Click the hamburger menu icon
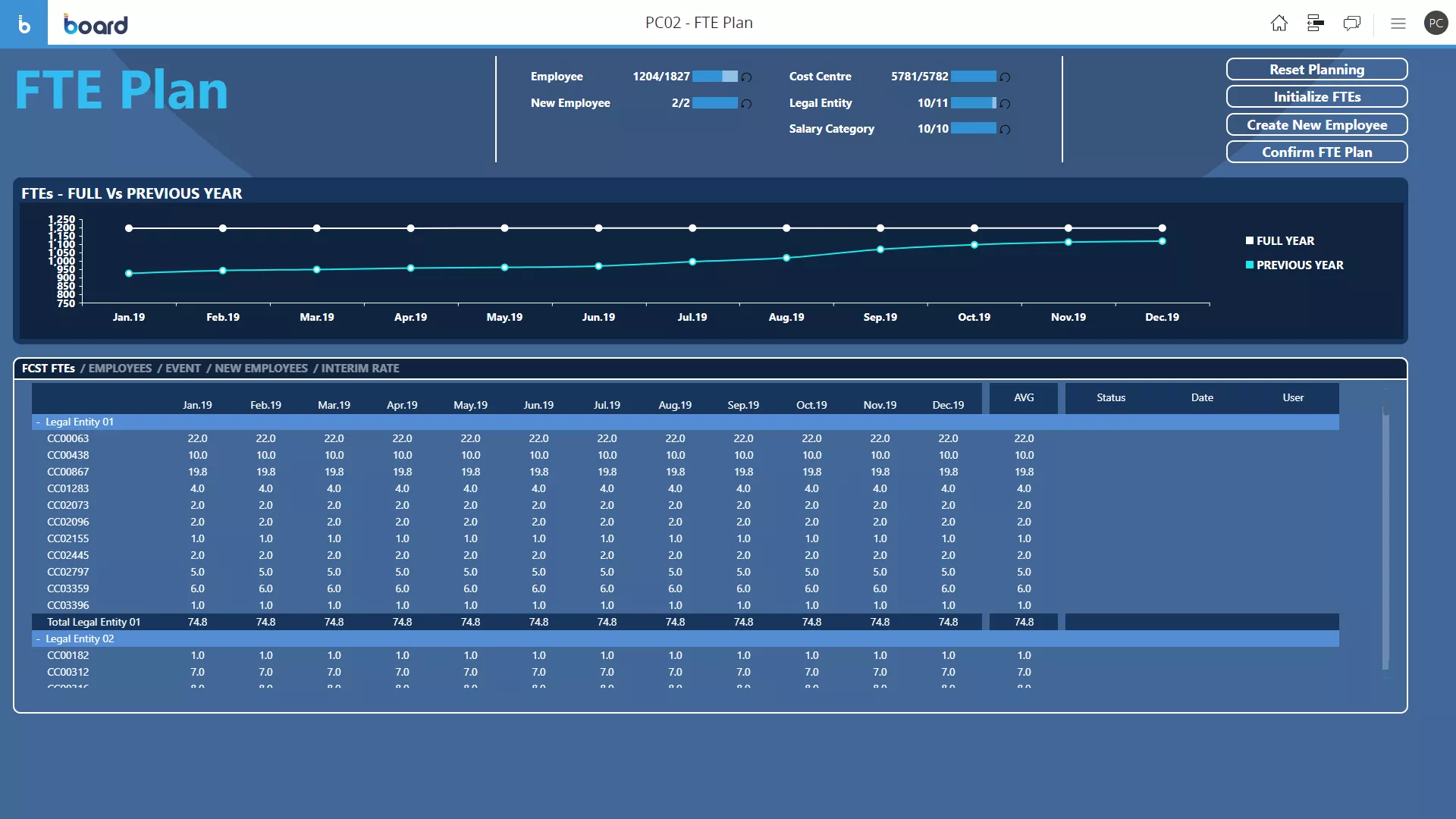This screenshot has height=819, width=1456. [1398, 22]
